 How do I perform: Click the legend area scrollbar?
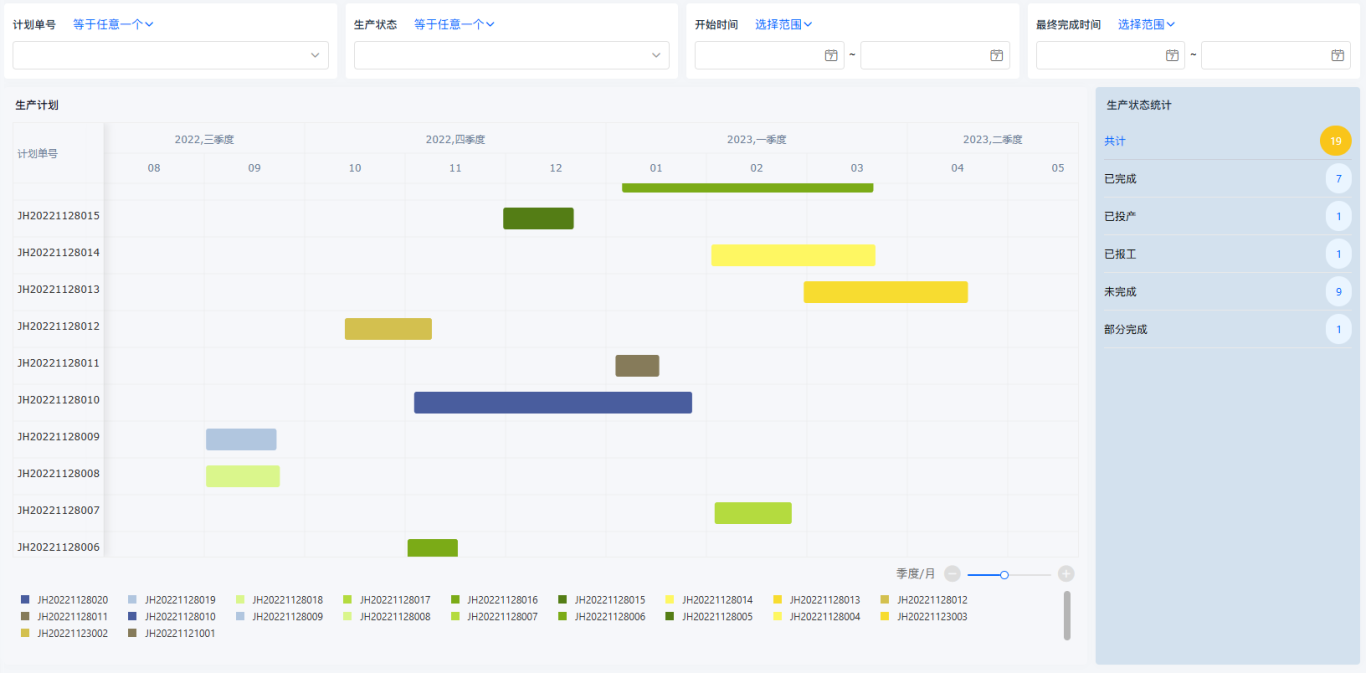click(x=1067, y=615)
